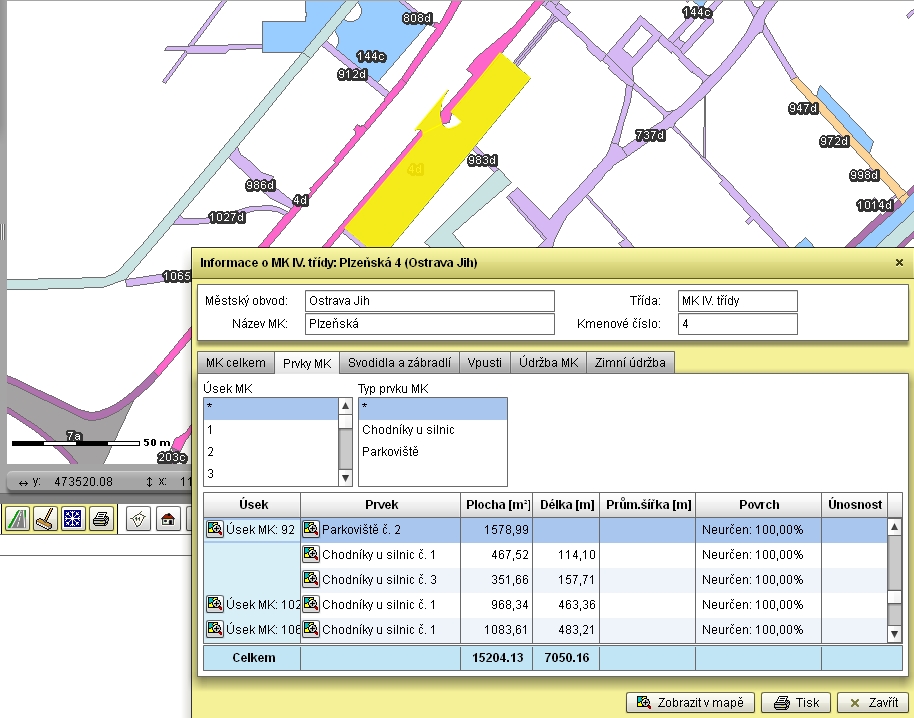
Task: Click the house building tool icon
Action: tap(168, 519)
